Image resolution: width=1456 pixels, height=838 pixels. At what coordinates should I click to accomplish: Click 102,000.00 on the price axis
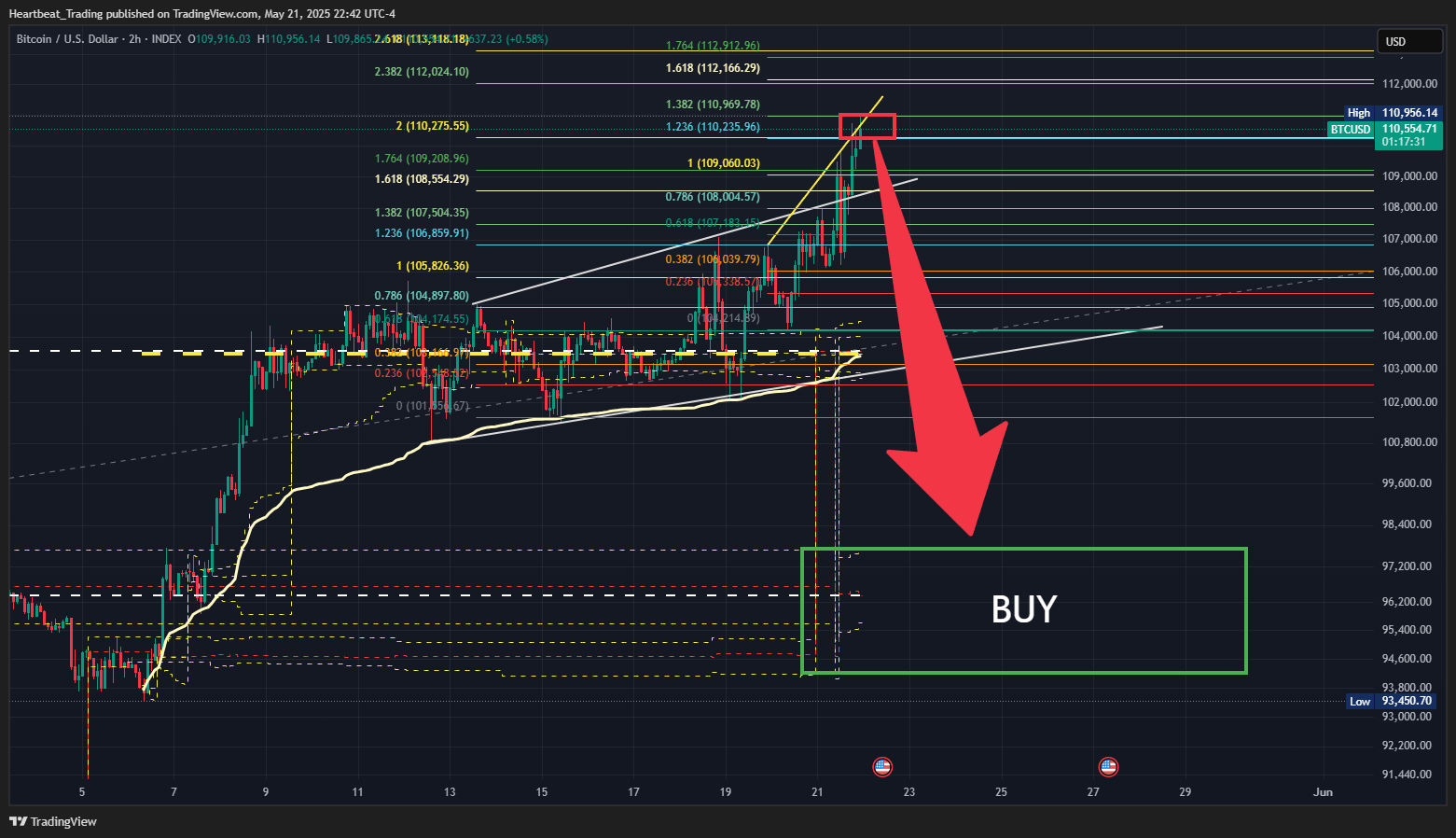click(x=1409, y=402)
